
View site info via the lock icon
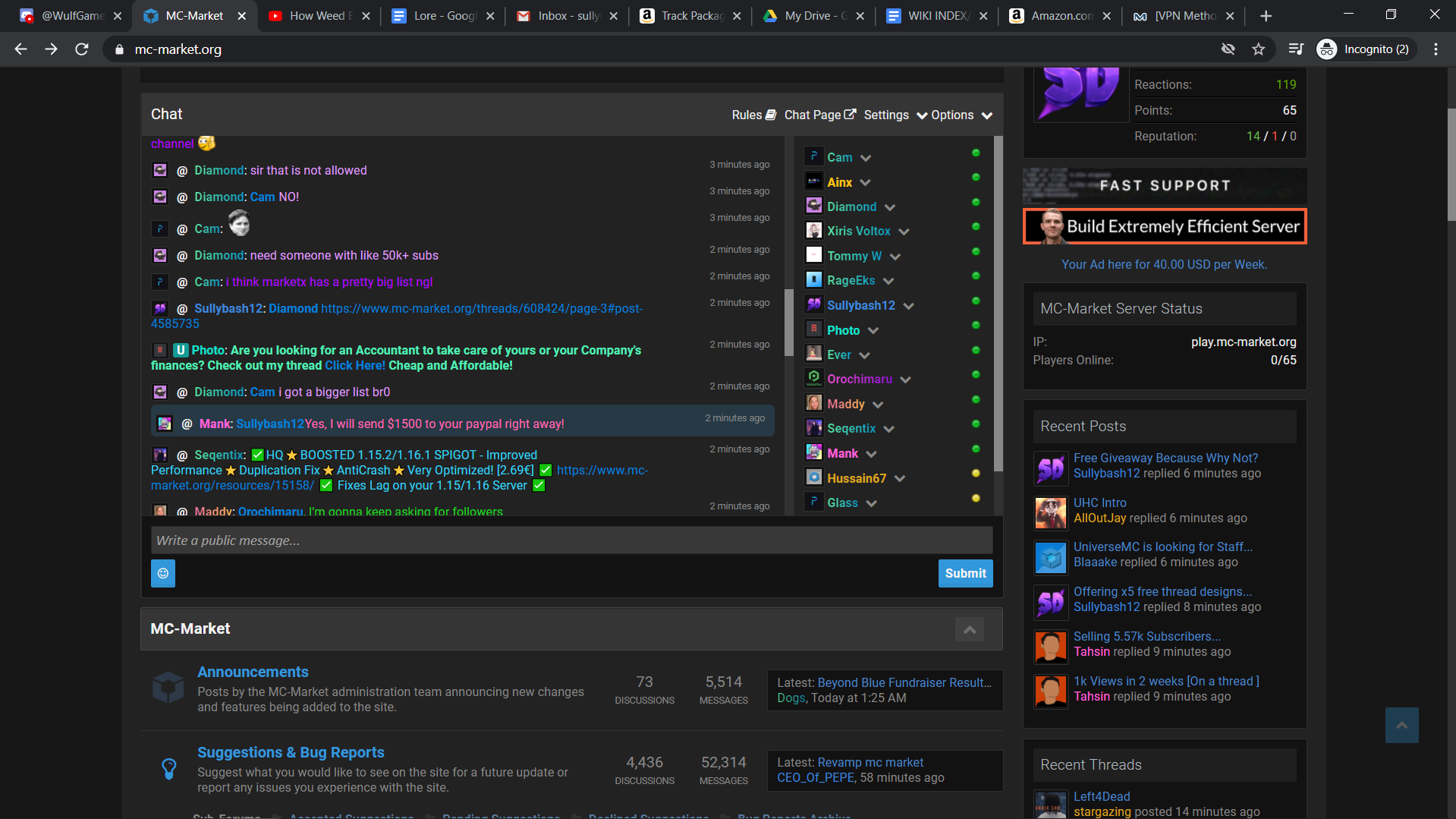click(x=119, y=49)
